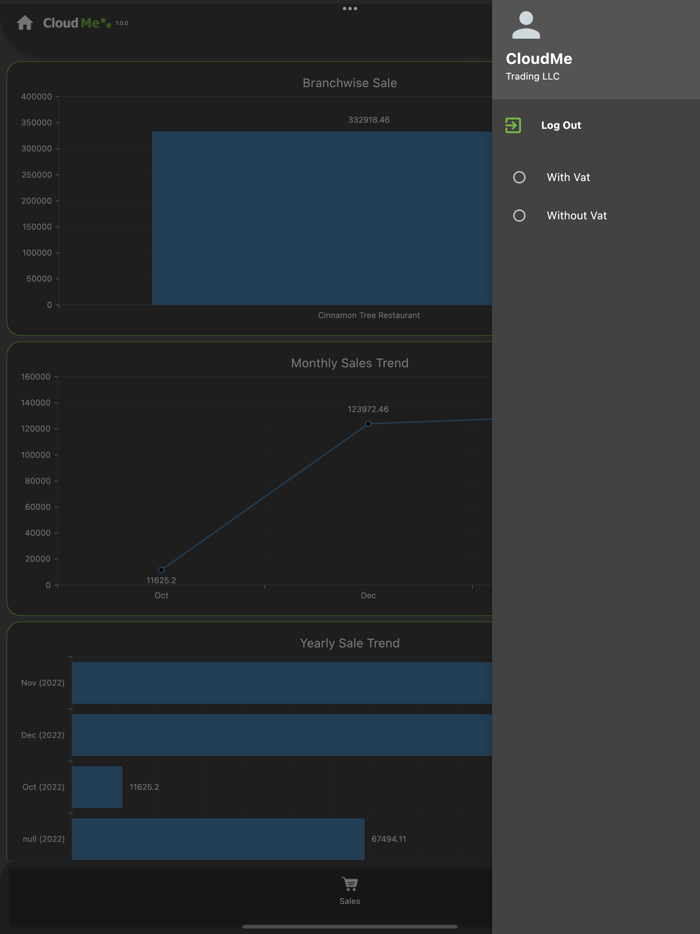Select the Dec data point 123972.46
The width and height of the screenshot is (700, 934).
(x=368, y=424)
